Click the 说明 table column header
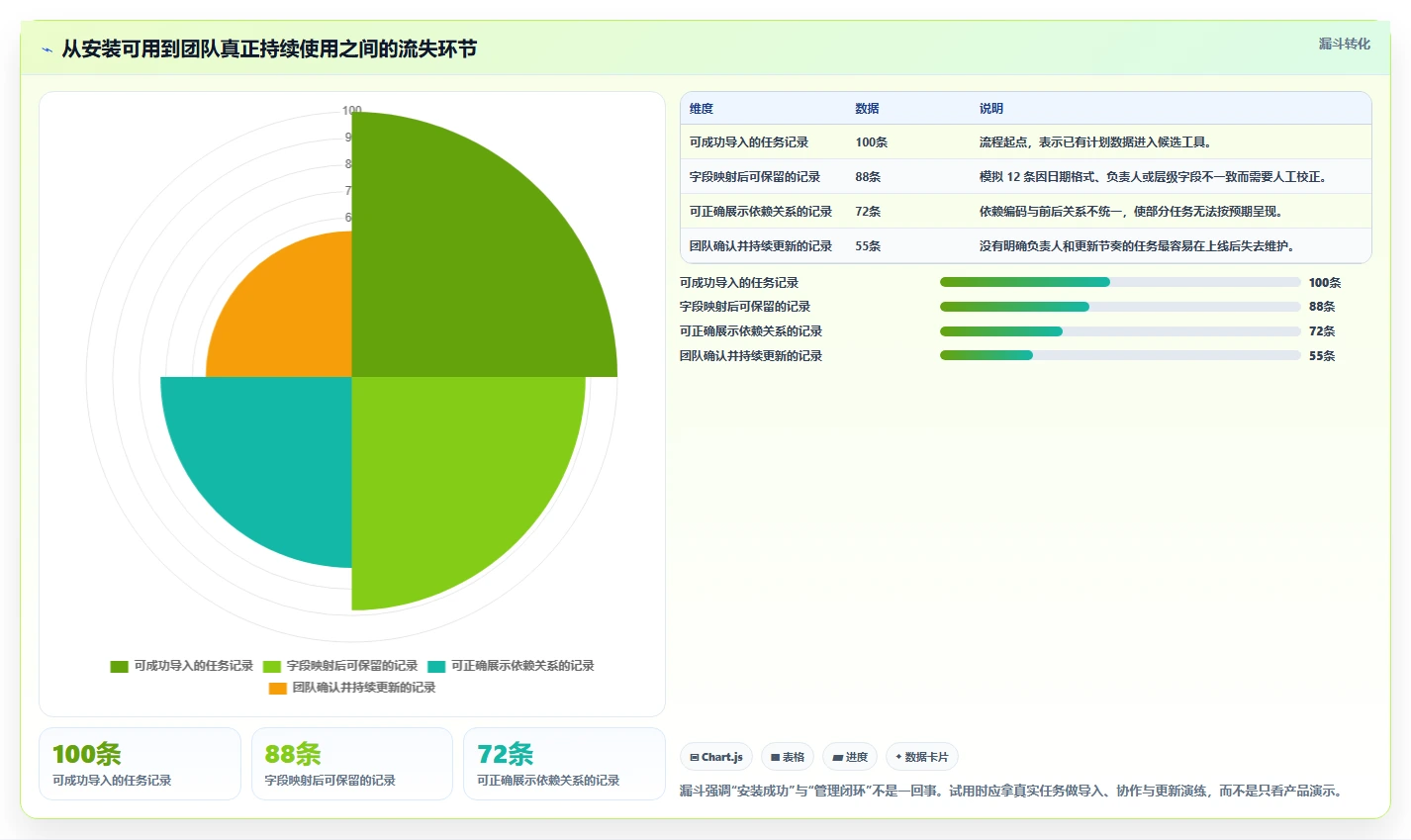Viewport: 1411px width, 840px height. pyautogui.click(x=991, y=109)
